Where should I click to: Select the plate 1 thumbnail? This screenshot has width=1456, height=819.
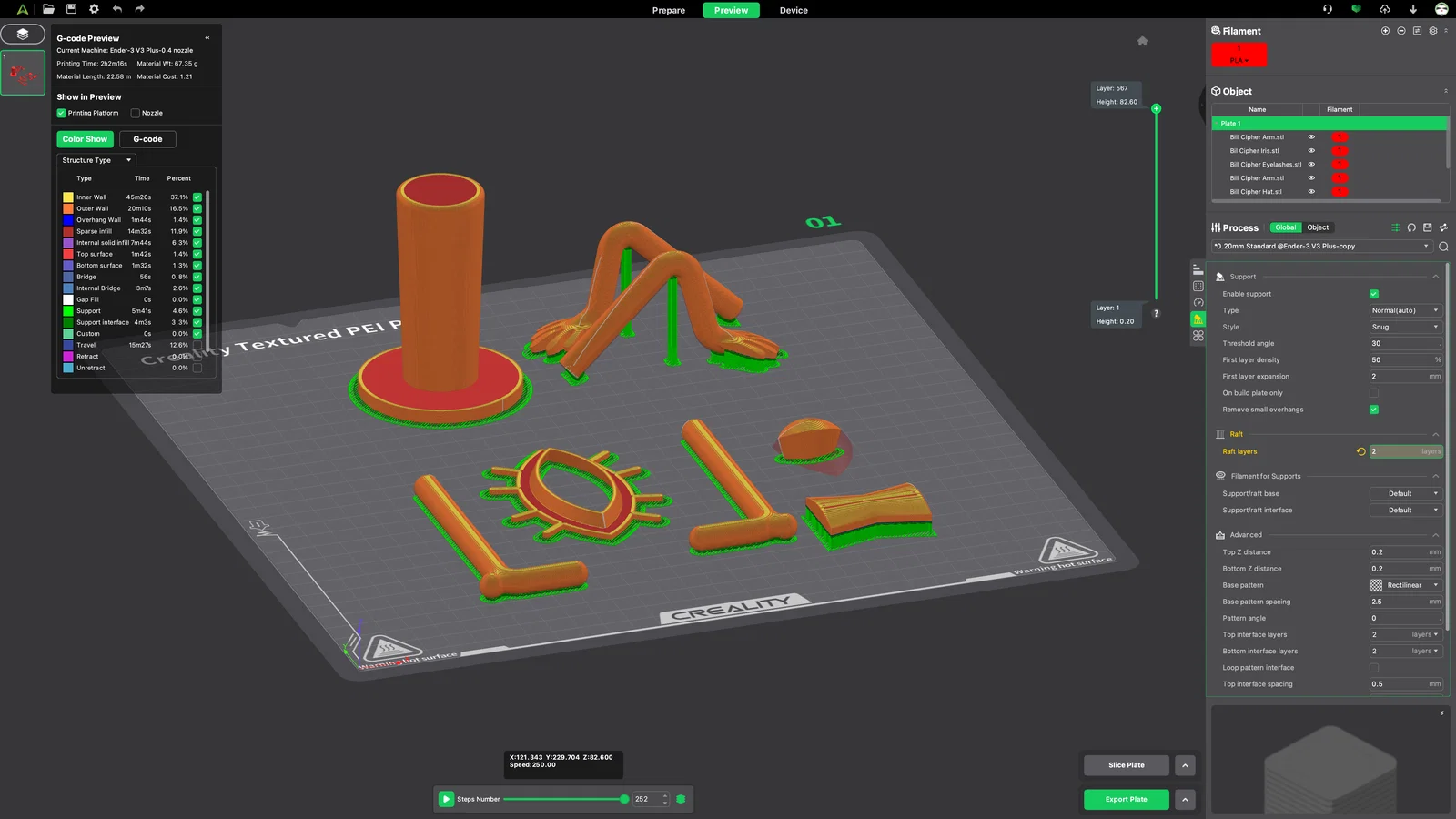point(23,73)
